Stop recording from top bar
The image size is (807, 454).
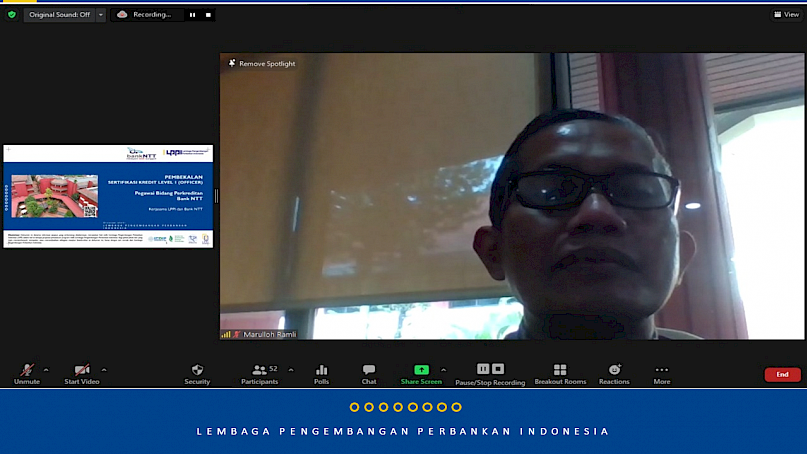click(x=208, y=15)
